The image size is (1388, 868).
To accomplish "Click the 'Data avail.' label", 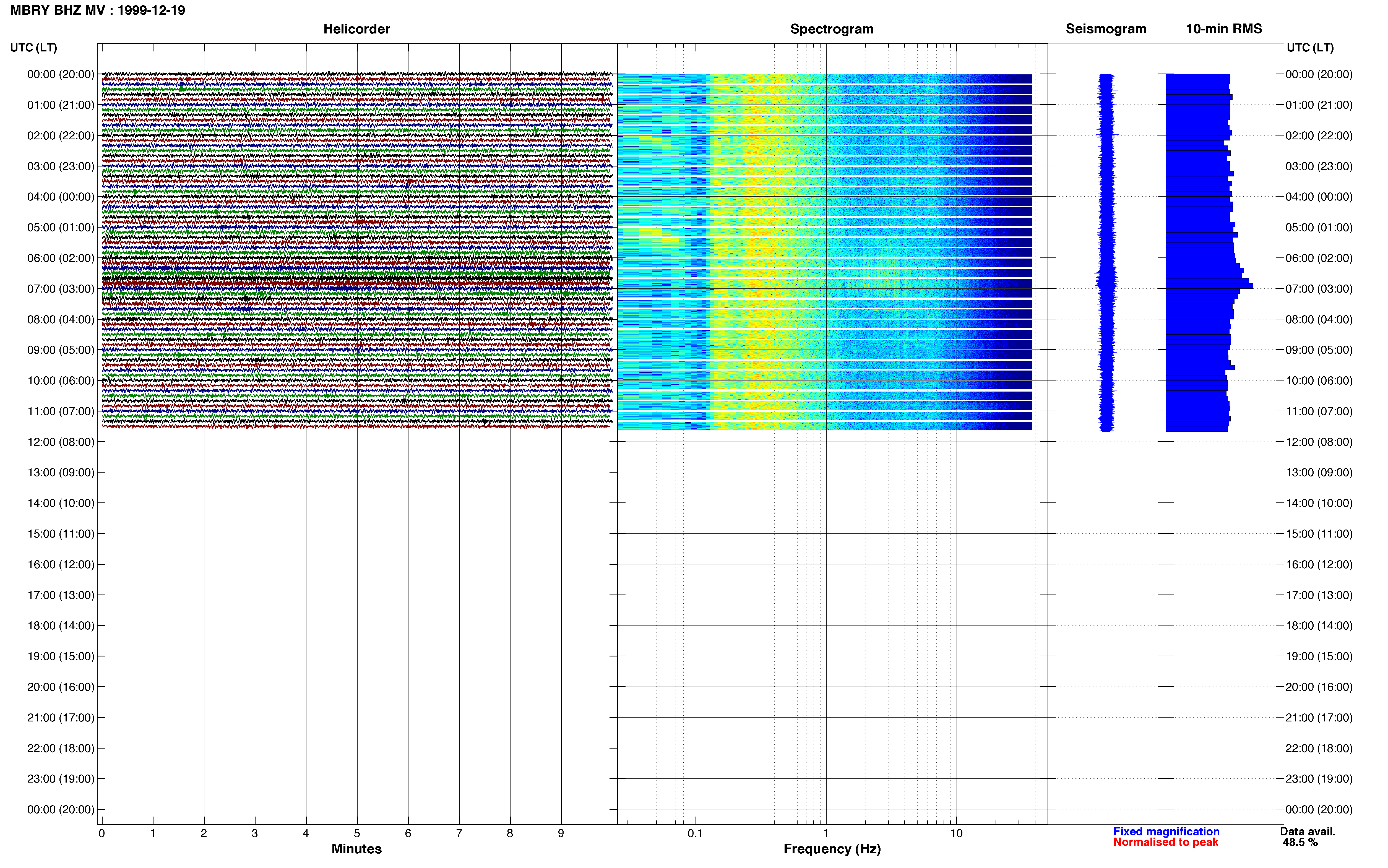I will pyautogui.click(x=1308, y=832).
